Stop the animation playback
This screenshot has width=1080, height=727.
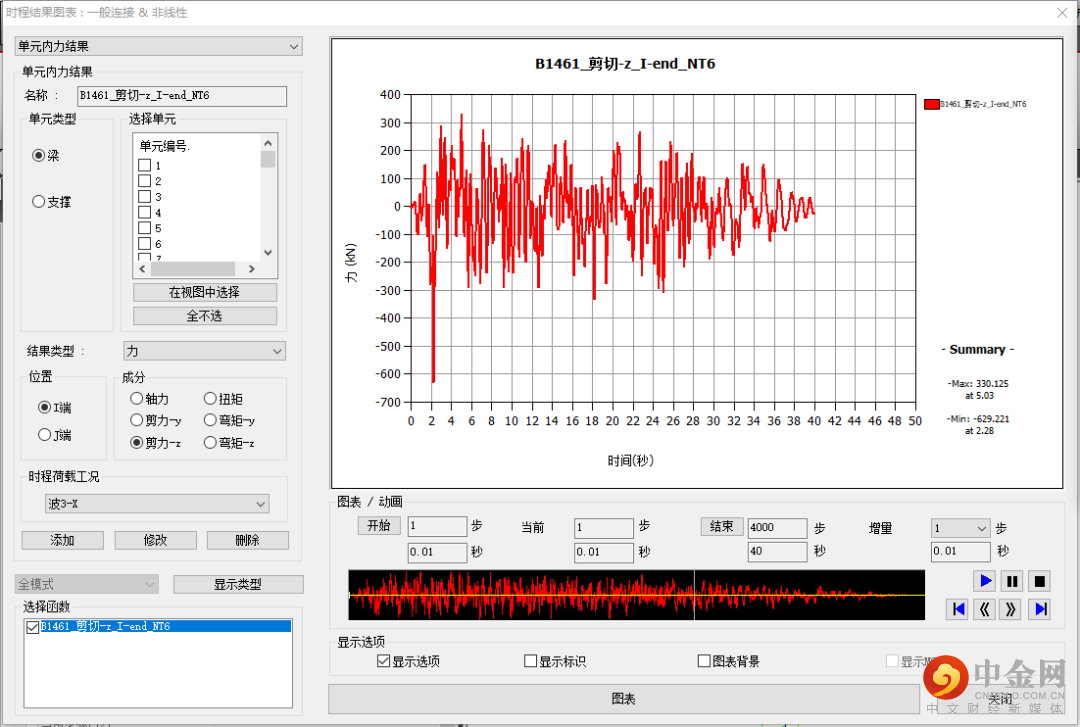[x=1040, y=581]
